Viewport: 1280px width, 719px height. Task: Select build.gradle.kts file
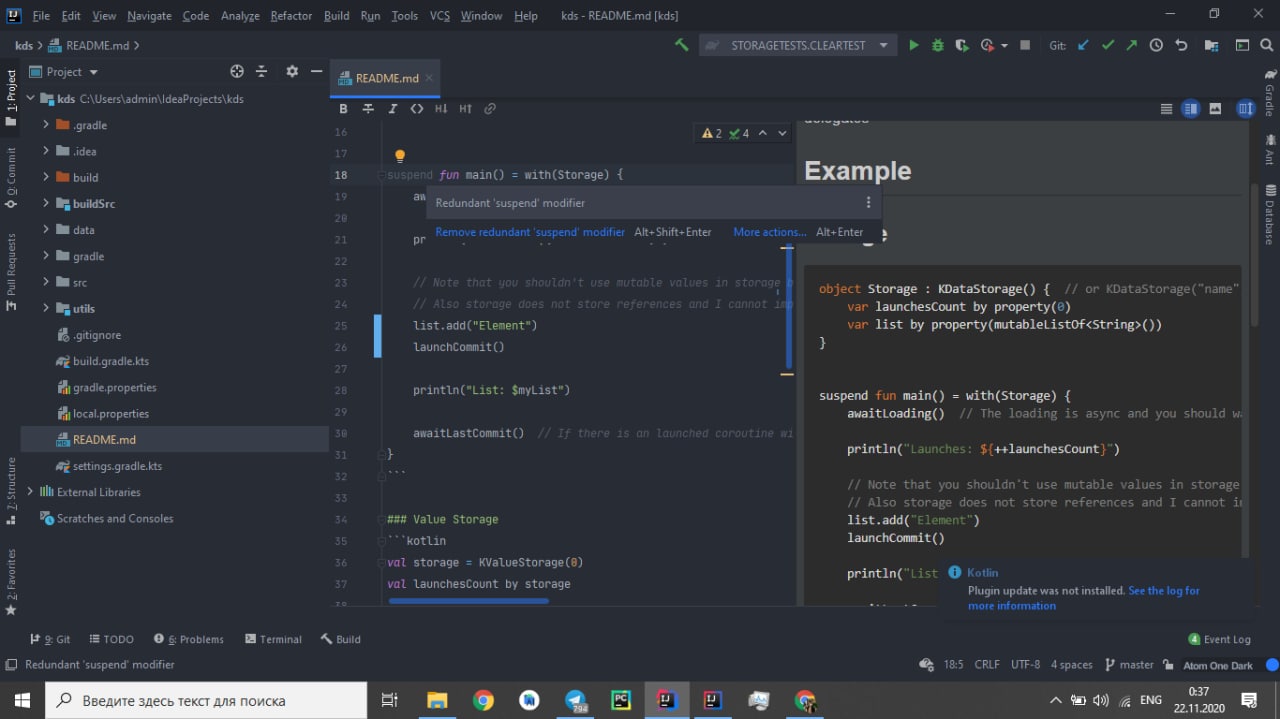pyautogui.click(x=110, y=361)
